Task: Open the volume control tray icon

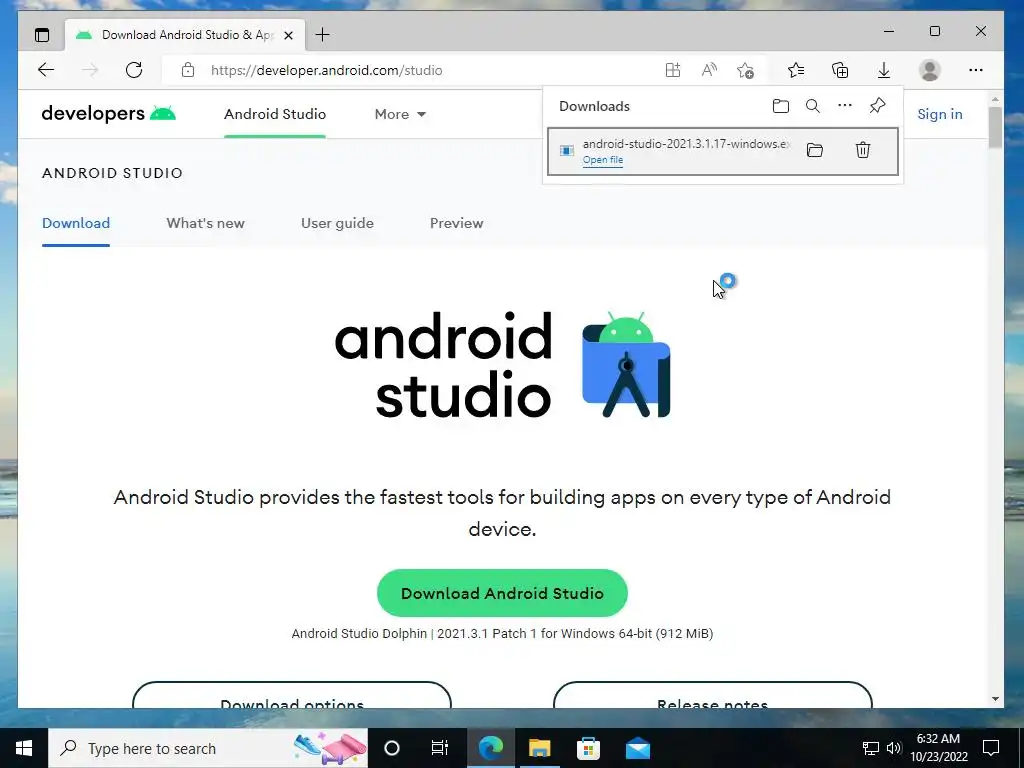Action: pyautogui.click(x=893, y=748)
